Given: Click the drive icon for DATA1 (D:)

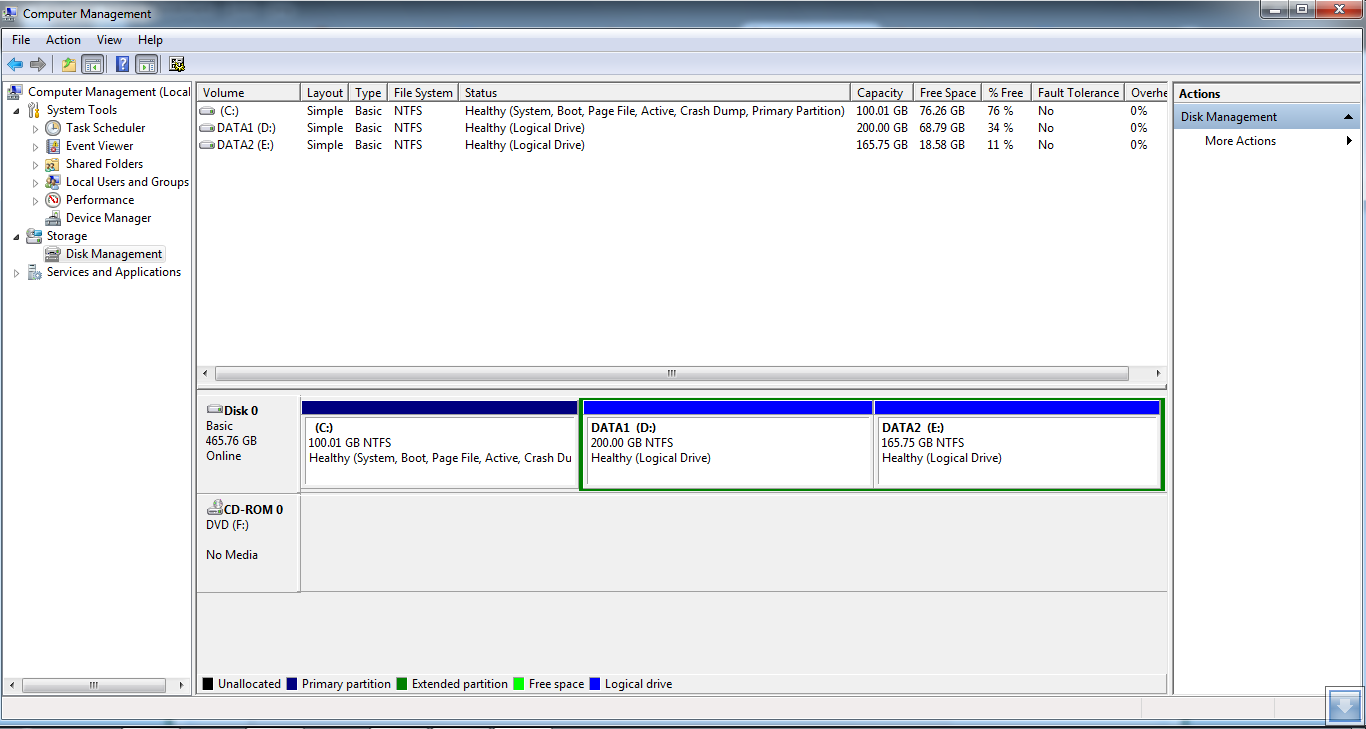Looking at the screenshot, I should (x=207, y=128).
